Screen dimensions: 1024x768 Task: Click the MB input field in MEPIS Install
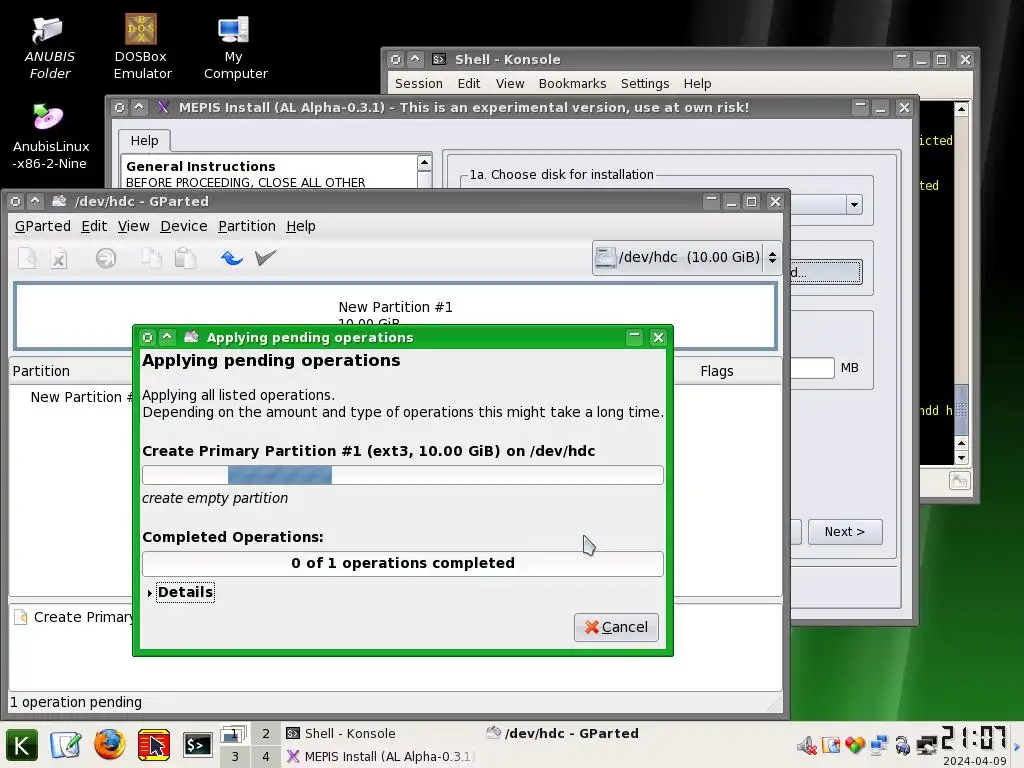[x=812, y=368]
